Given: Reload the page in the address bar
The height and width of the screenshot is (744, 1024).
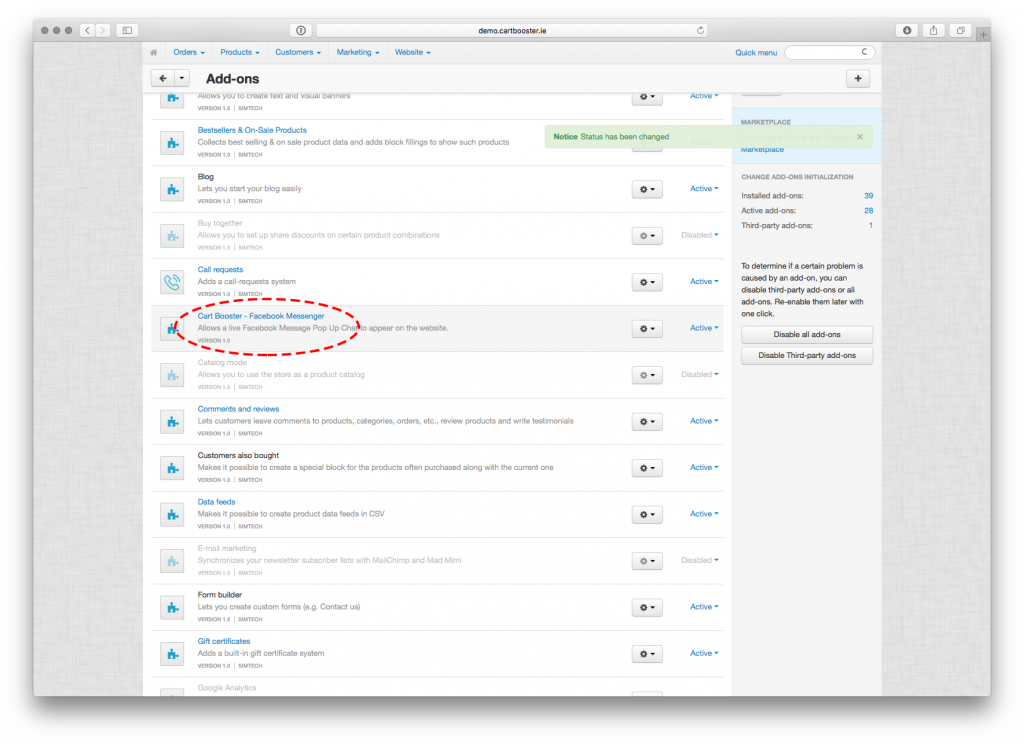Looking at the screenshot, I should click(x=700, y=30).
